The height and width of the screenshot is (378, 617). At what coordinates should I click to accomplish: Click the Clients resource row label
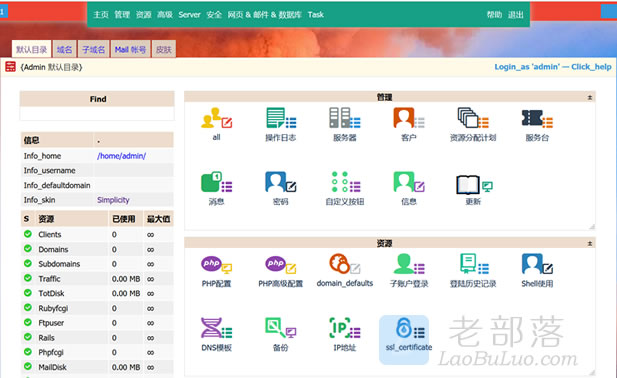(50, 234)
